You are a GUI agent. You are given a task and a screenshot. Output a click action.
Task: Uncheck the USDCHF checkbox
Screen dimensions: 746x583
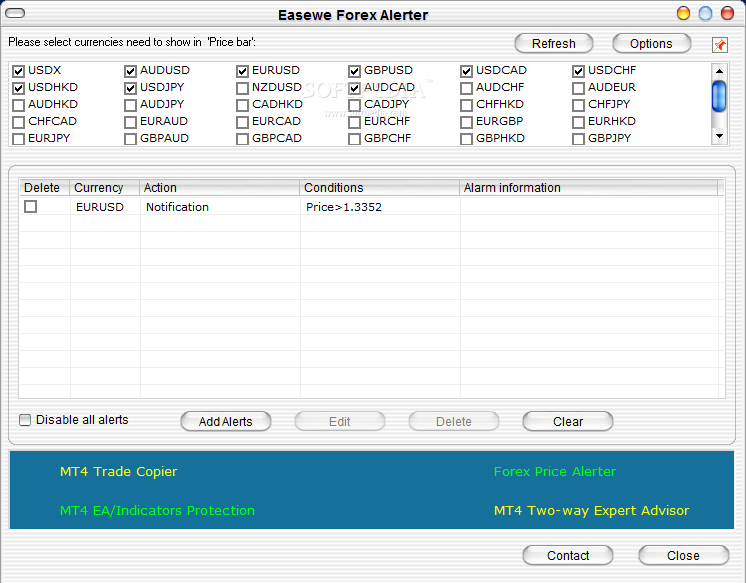click(x=578, y=71)
